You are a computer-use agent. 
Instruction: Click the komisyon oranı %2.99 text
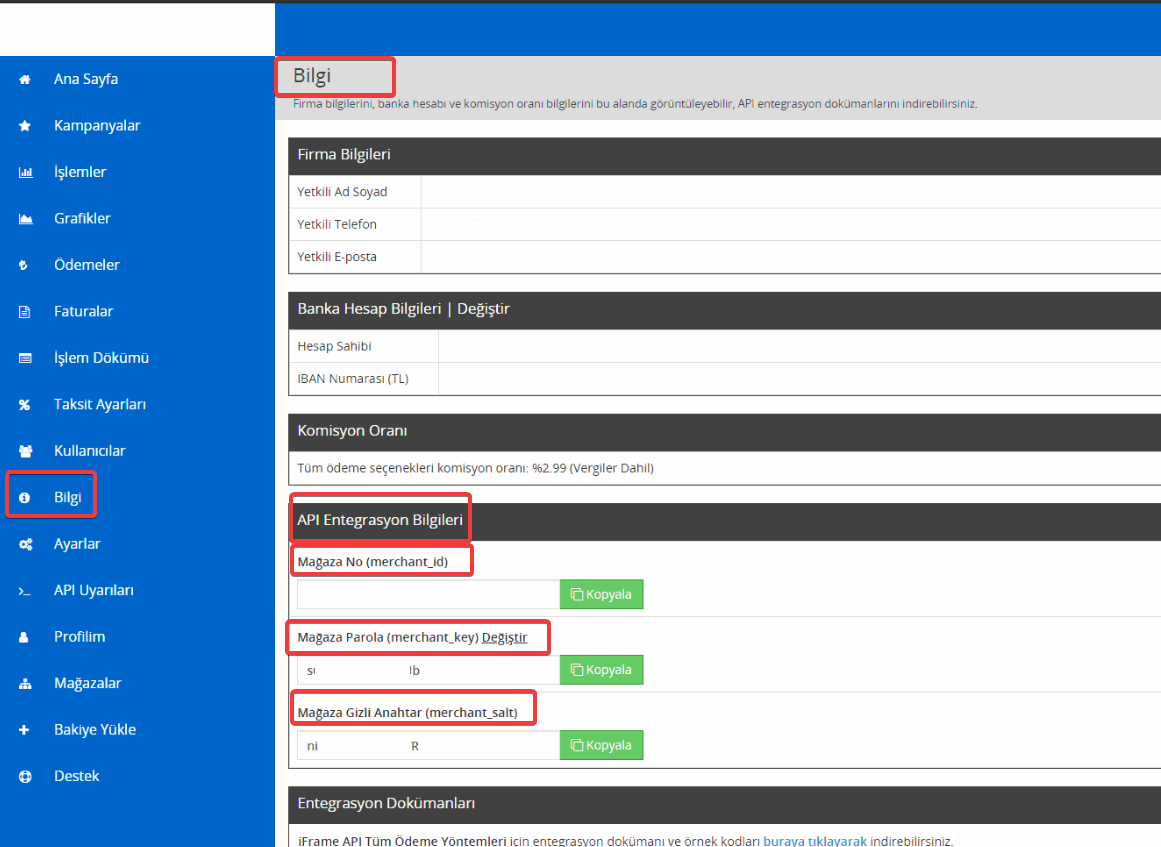(x=475, y=468)
